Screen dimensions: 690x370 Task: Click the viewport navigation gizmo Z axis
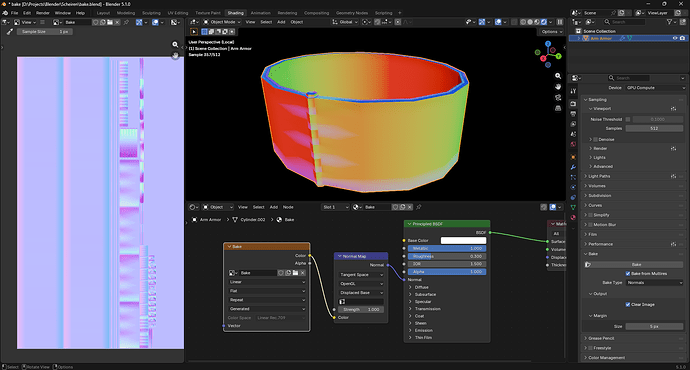coord(548,44)
